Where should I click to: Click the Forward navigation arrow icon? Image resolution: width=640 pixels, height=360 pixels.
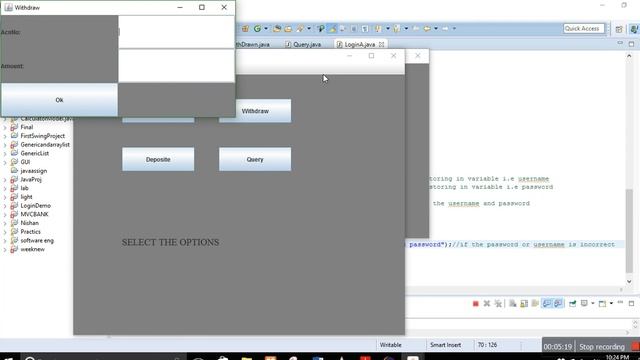point(445,29)
